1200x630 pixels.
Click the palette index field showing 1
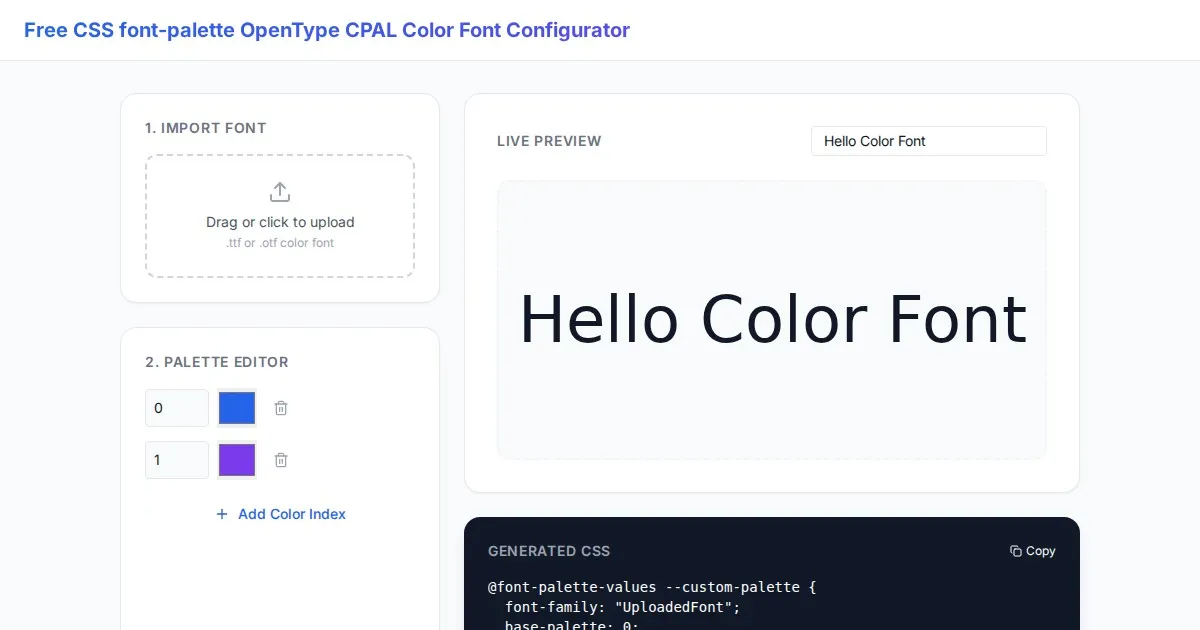pyautogui.click(x=177, y=460)
